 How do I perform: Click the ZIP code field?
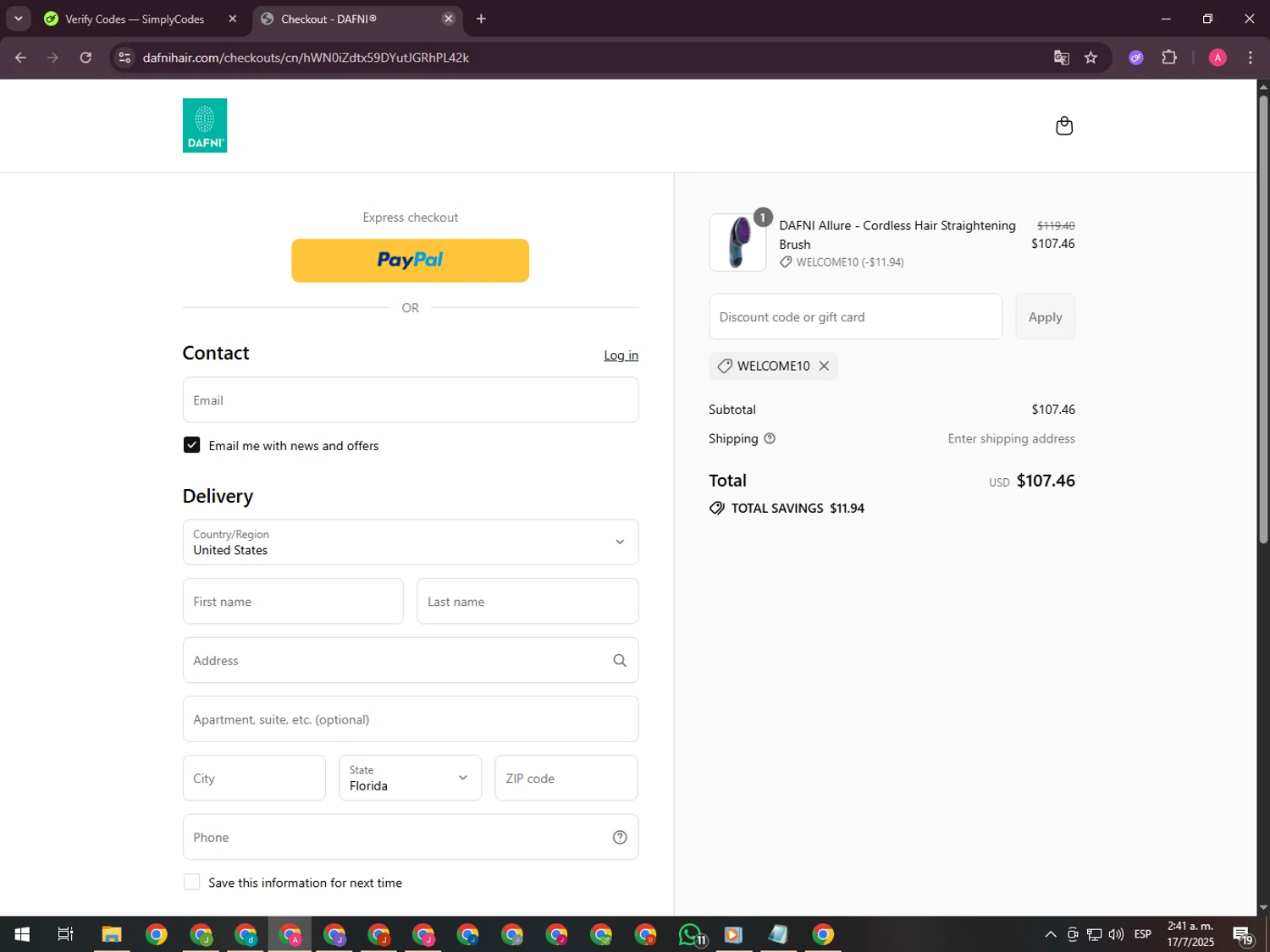pos(566,778)
